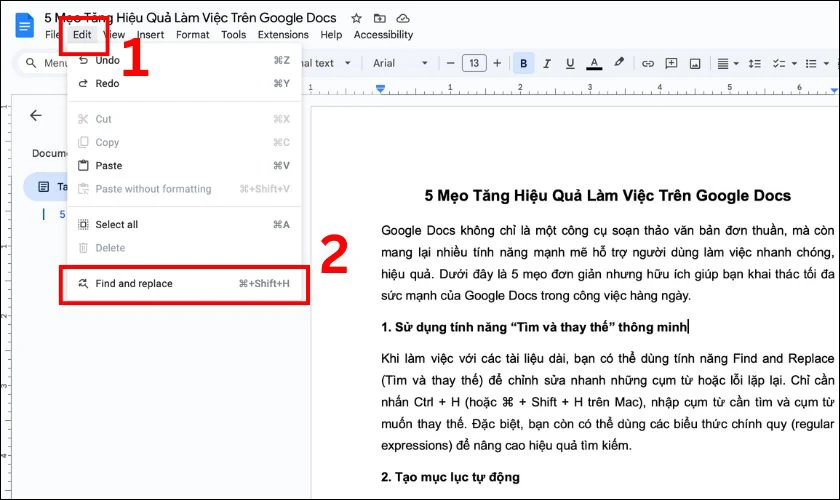Click the bold document title heading

coord(608,196)
